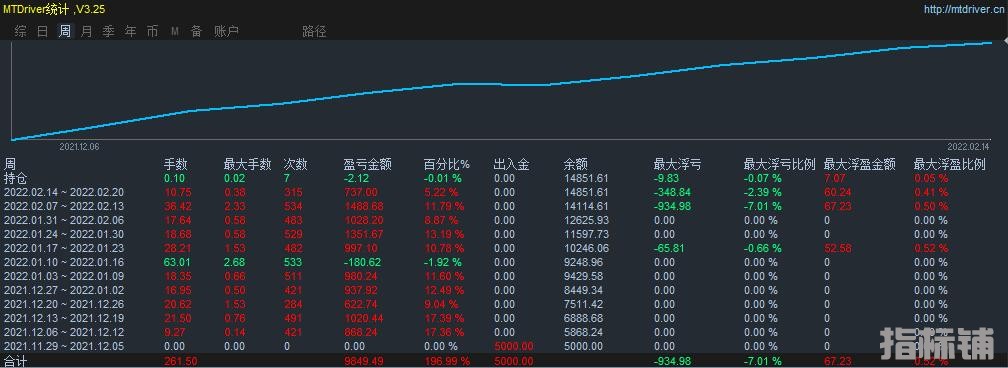This screenshot has width=1008, height=368.
Task: Open the M tab
Action: [175, 32]
